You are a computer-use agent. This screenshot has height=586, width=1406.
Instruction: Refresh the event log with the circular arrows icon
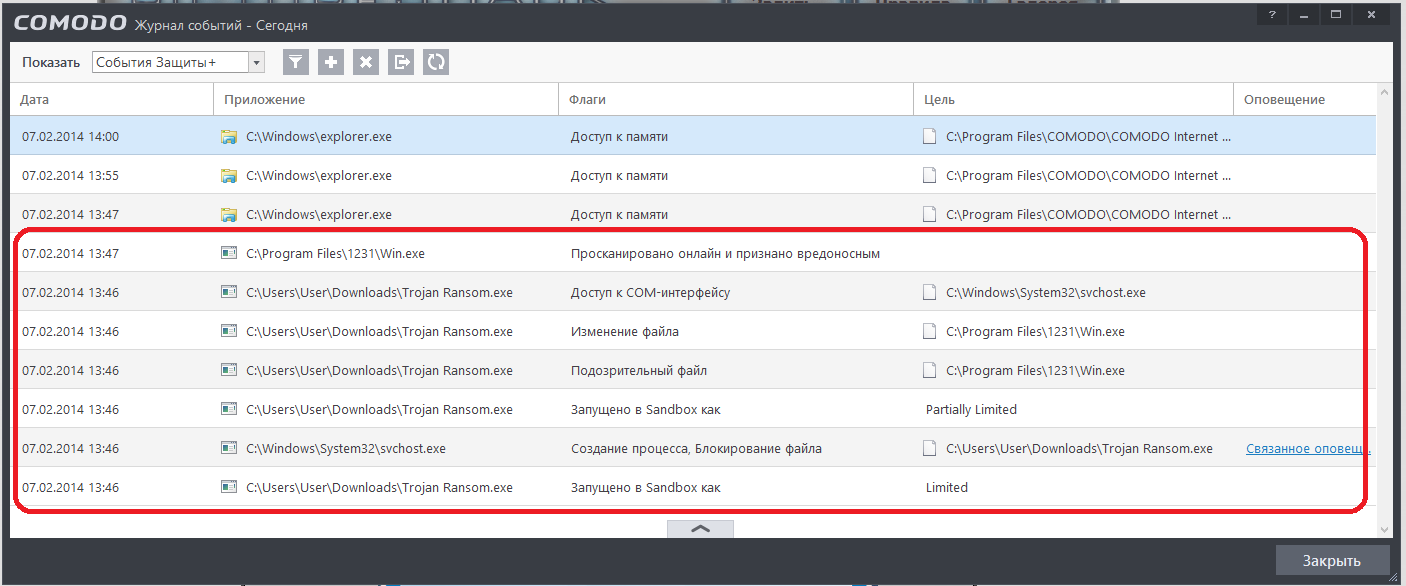[x=436, y=62]
